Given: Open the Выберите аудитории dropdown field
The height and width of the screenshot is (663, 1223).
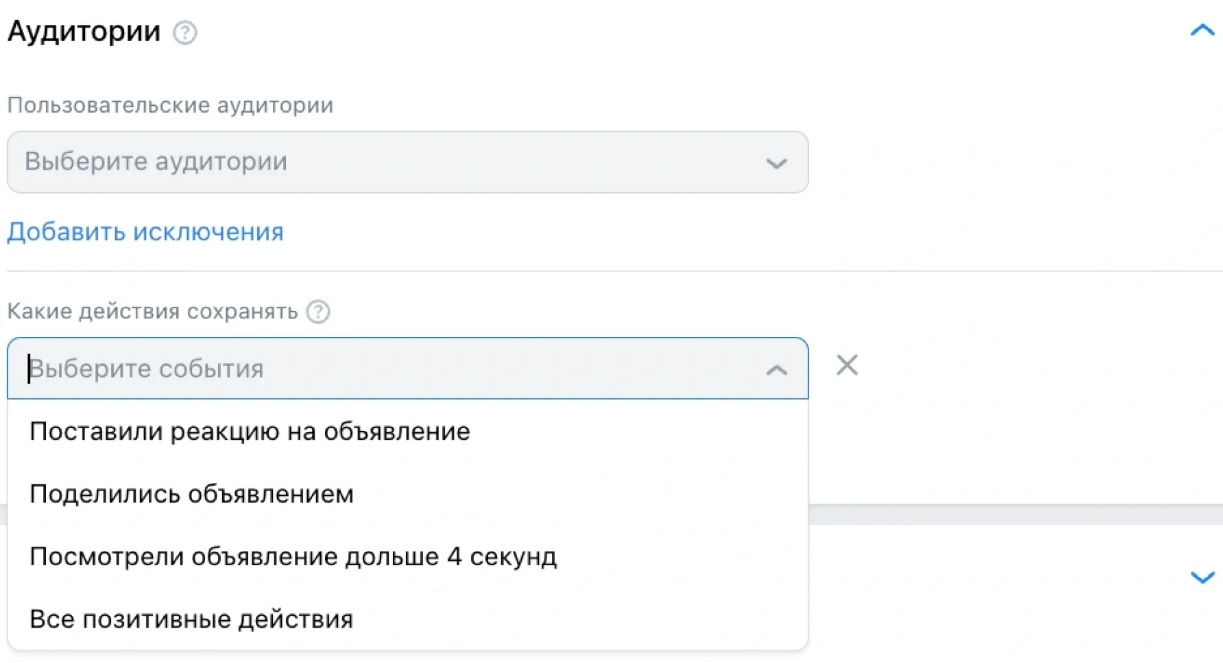Looking at the screenshot, I should point(407,162).
